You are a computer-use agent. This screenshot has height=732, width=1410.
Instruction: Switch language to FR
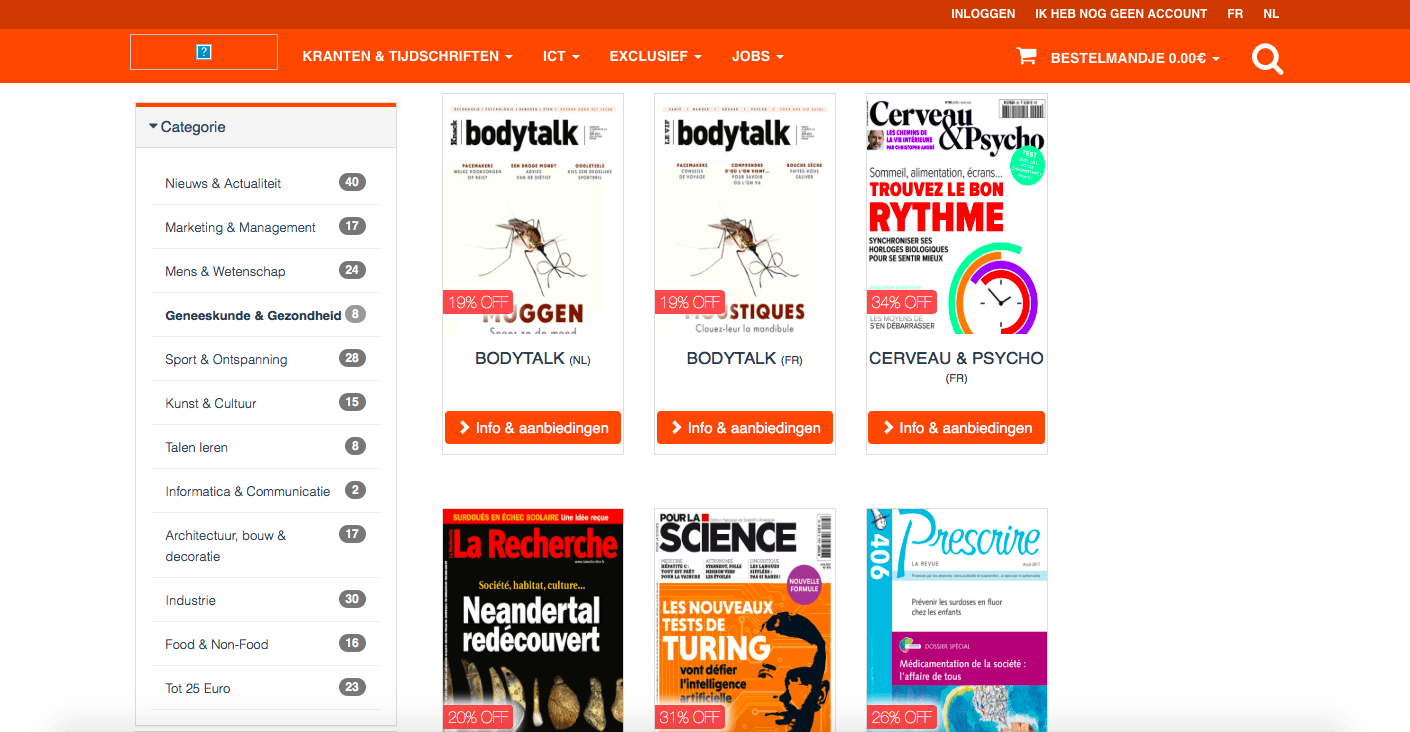pyautogui.click(x=1235, y=14)
